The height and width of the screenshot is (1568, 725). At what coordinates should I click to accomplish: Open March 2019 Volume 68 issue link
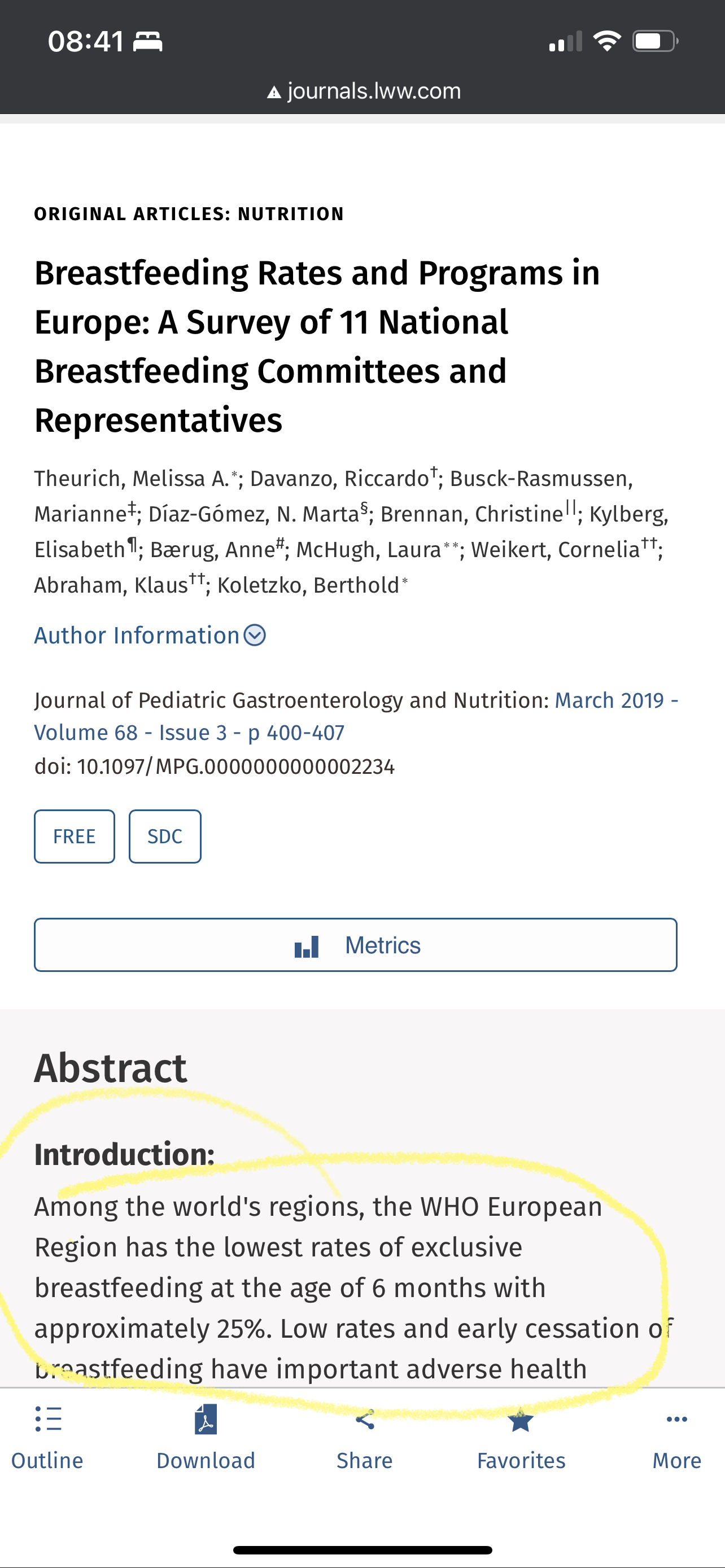(x=189, y=732)
